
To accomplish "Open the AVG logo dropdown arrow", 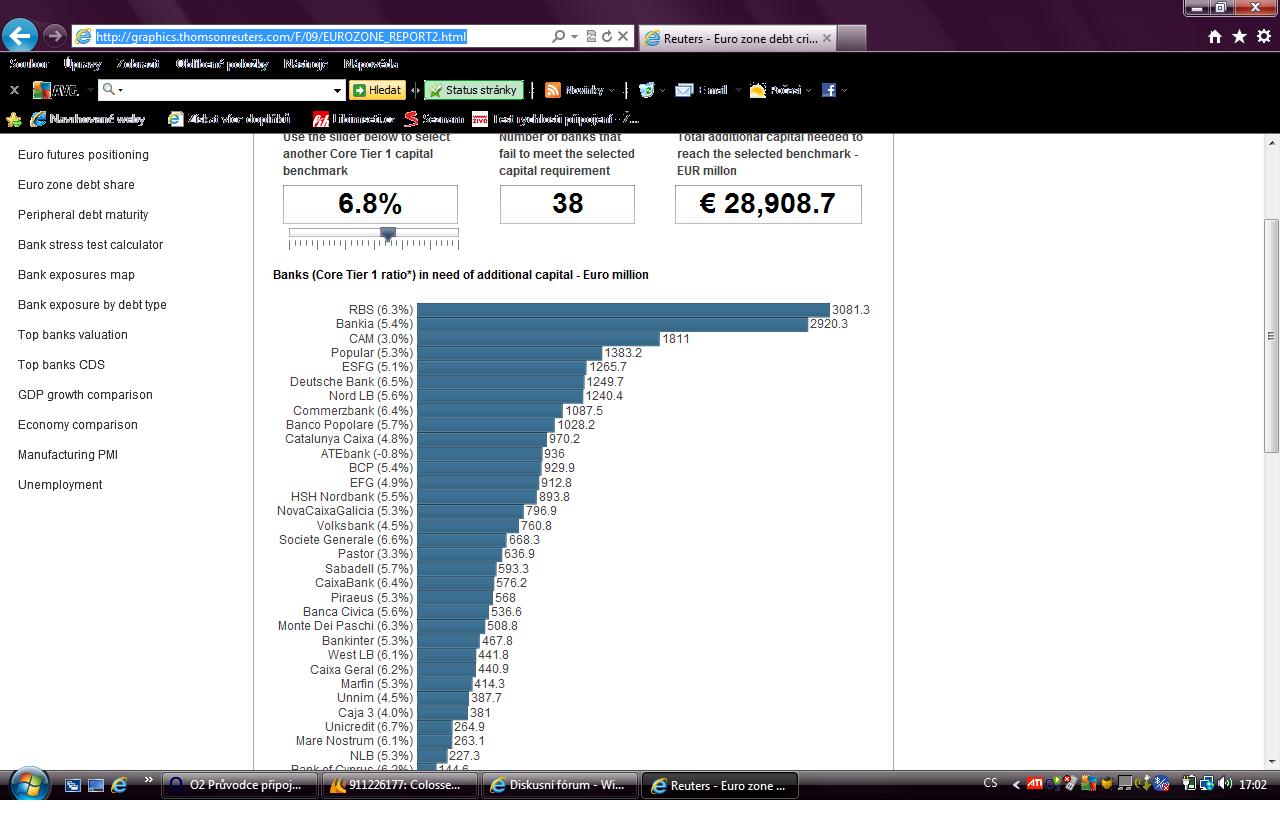I will pos(89,90).
